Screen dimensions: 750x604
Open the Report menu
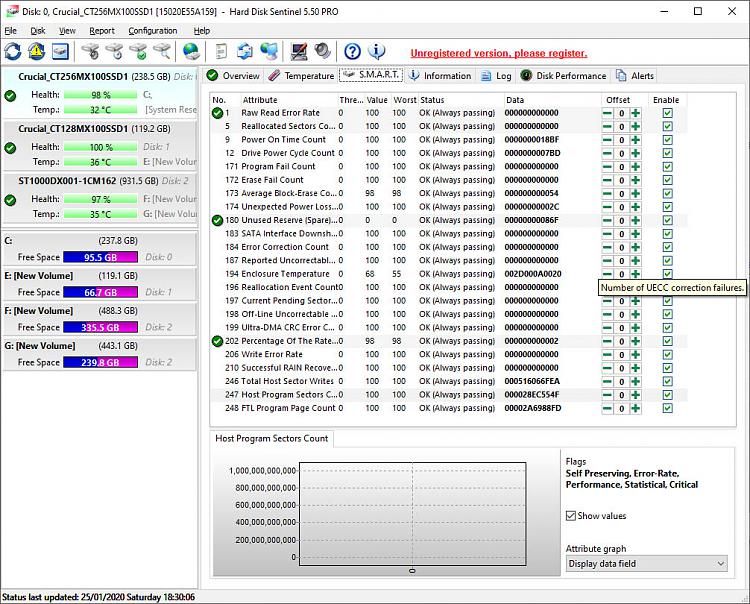[102, 31]
